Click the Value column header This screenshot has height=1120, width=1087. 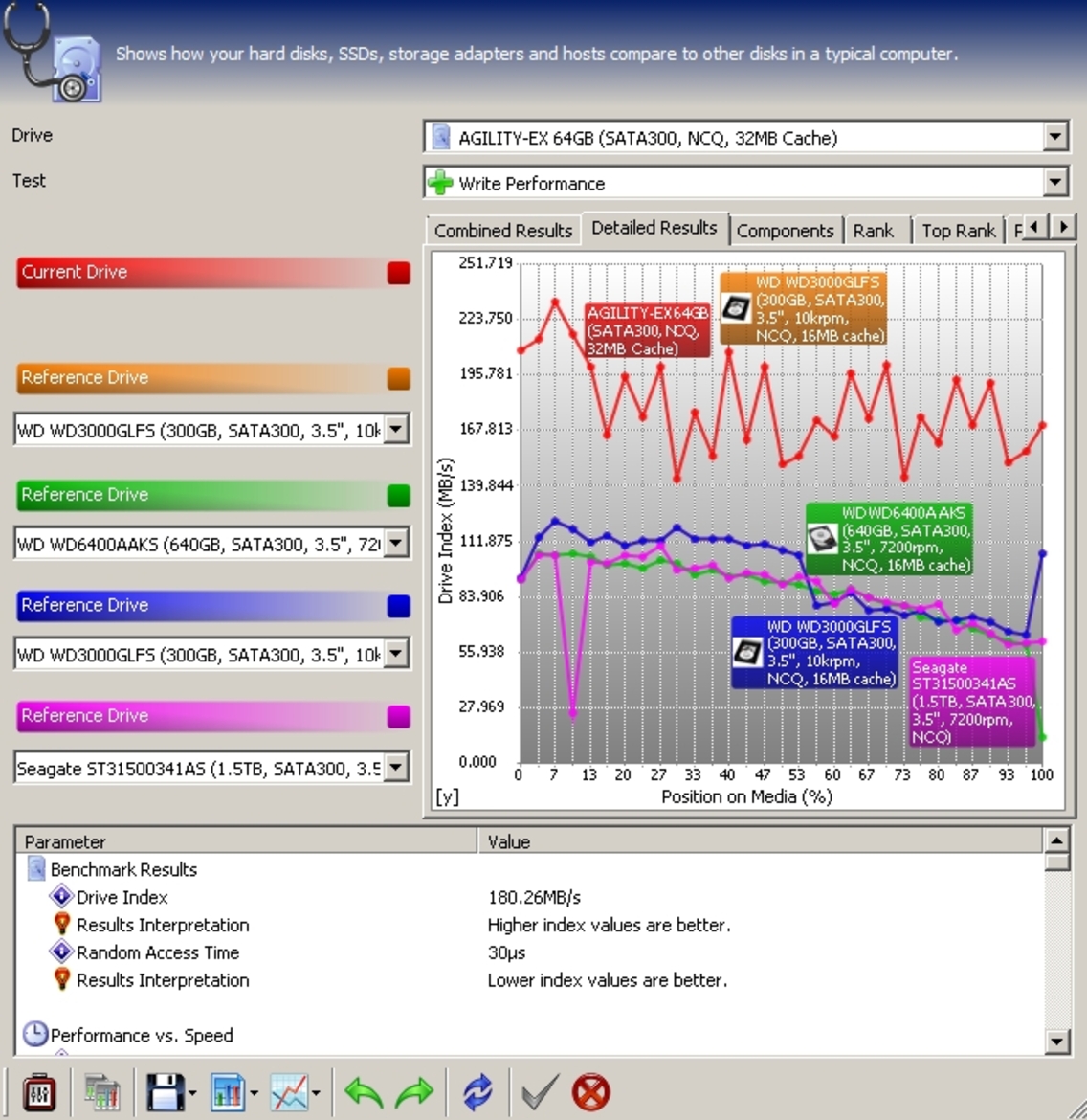coord(760,841)
